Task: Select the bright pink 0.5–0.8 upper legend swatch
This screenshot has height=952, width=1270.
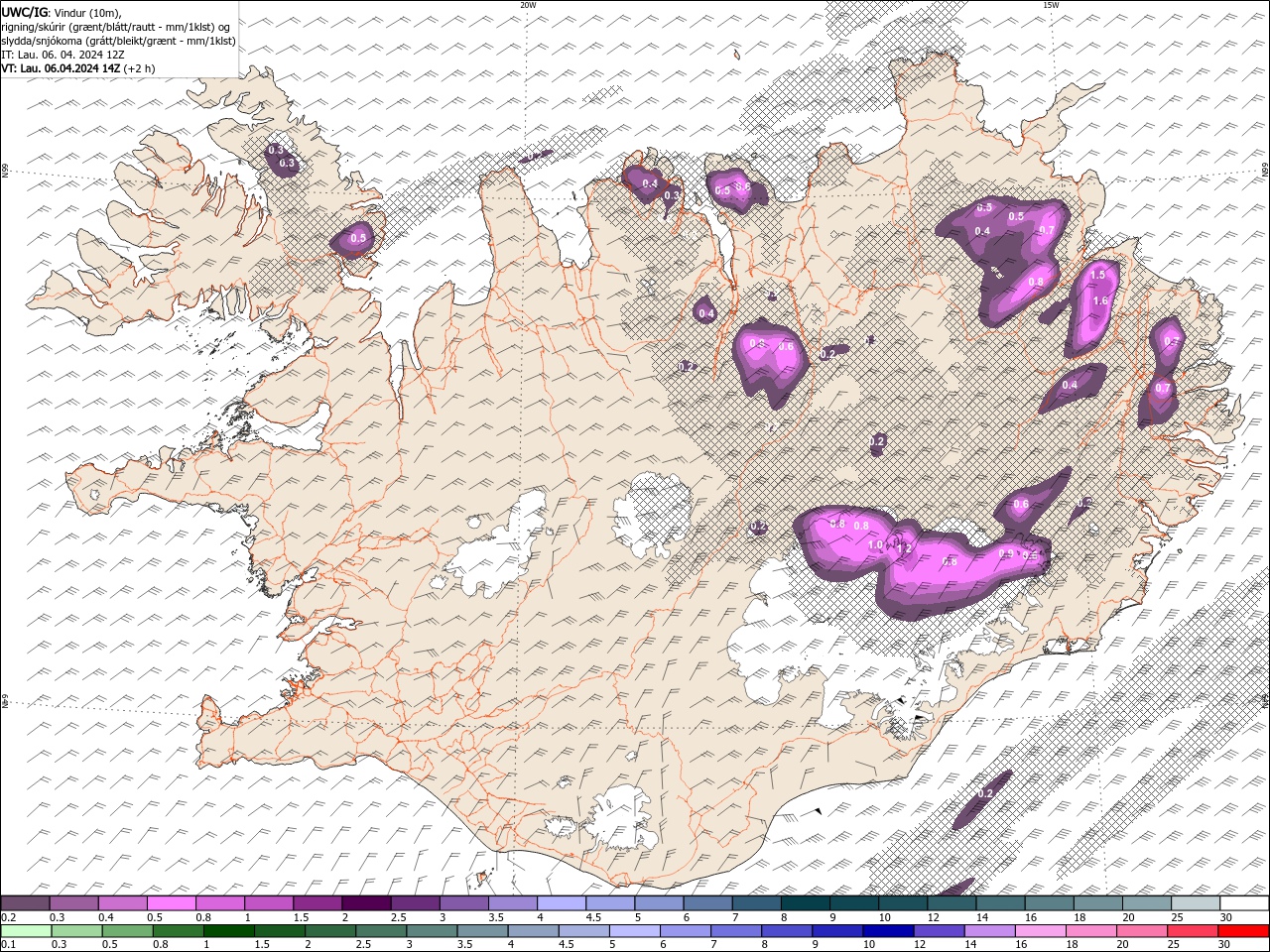Action: click(x=171, y=903)
